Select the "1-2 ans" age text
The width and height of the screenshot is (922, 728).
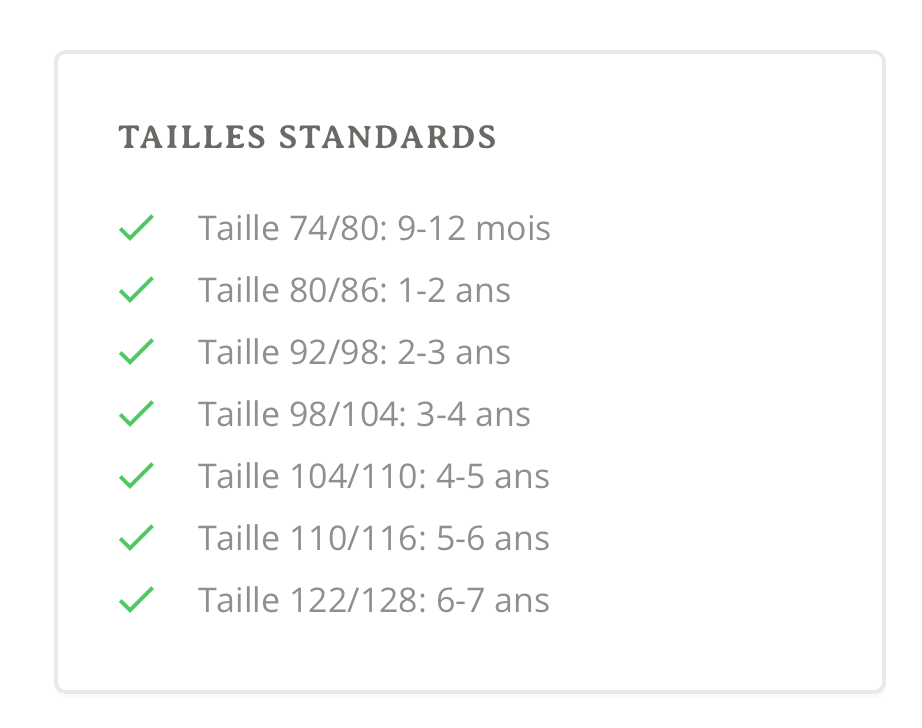(454, 291)
